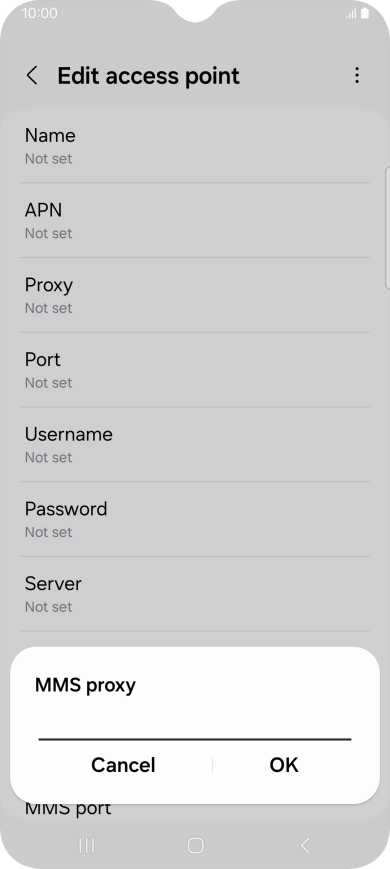The height and width of the screenshot is (869, 390).
Task: Cancel the MMS proxy dialog
Action: 123,765
